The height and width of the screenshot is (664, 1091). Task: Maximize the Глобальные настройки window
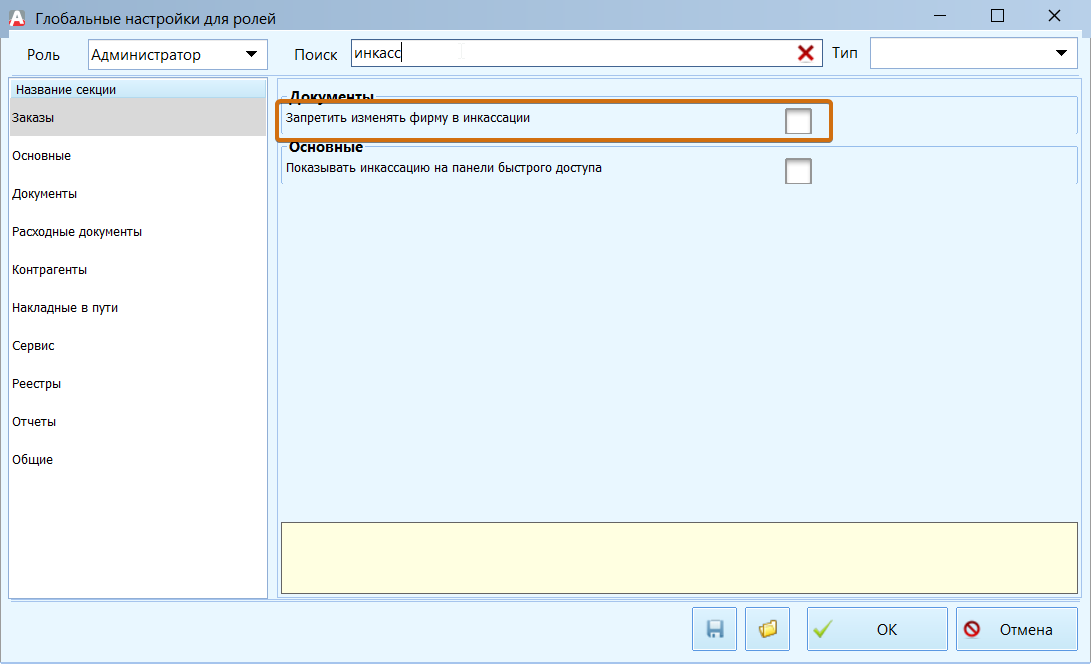[997, 15]
